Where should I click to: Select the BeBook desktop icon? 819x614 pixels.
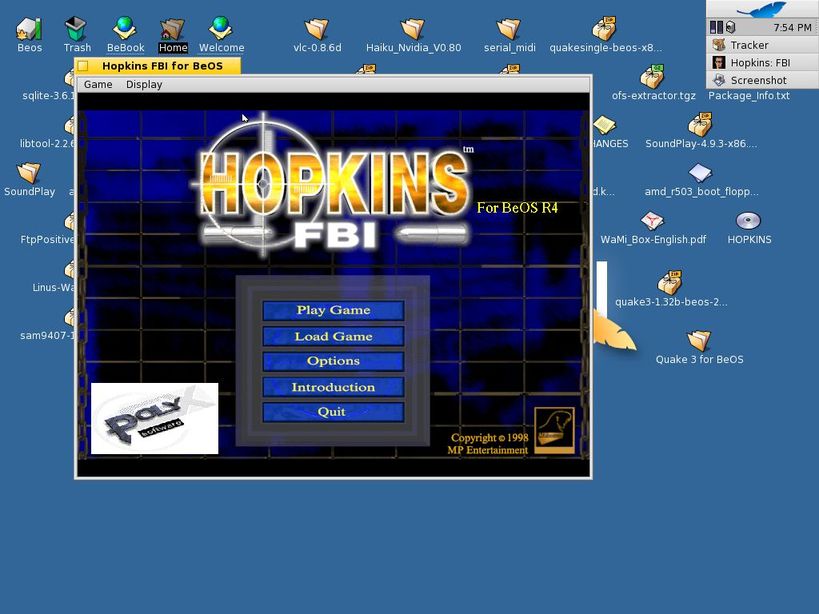pos(125,28)
